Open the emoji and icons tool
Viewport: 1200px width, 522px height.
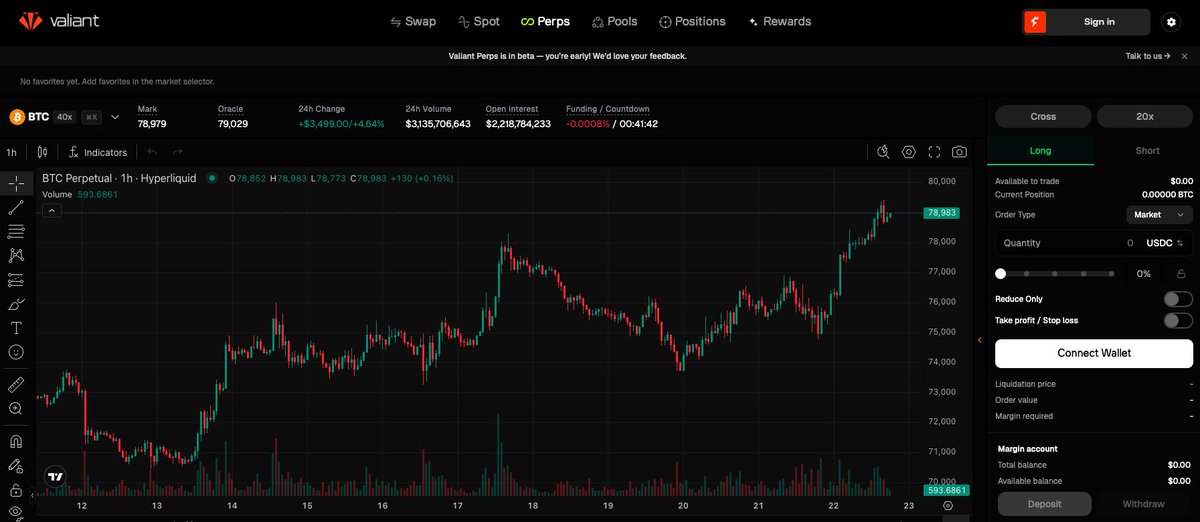coord(16,352)
